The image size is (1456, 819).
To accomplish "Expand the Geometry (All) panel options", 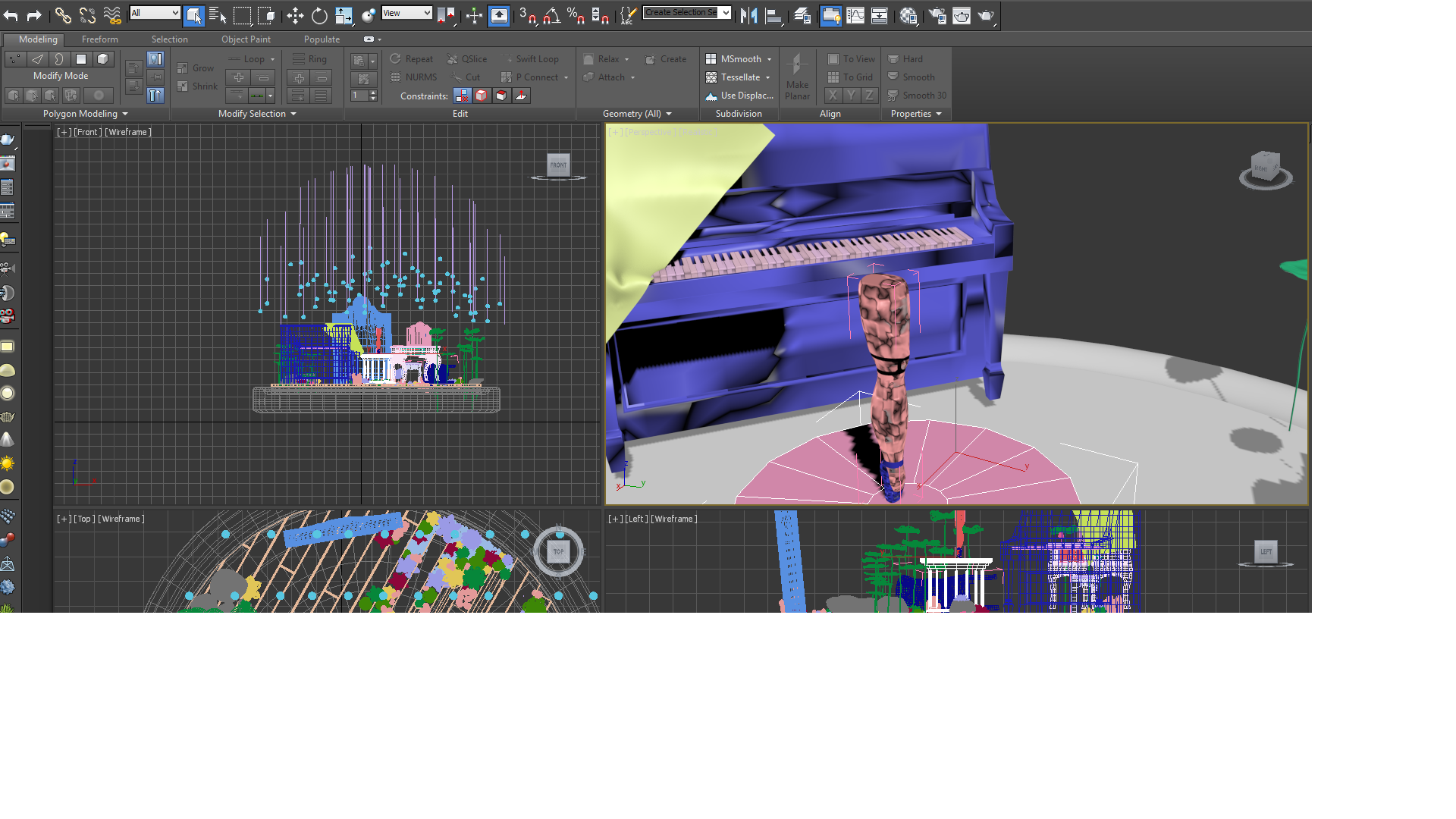I will (x=668, y=114).
